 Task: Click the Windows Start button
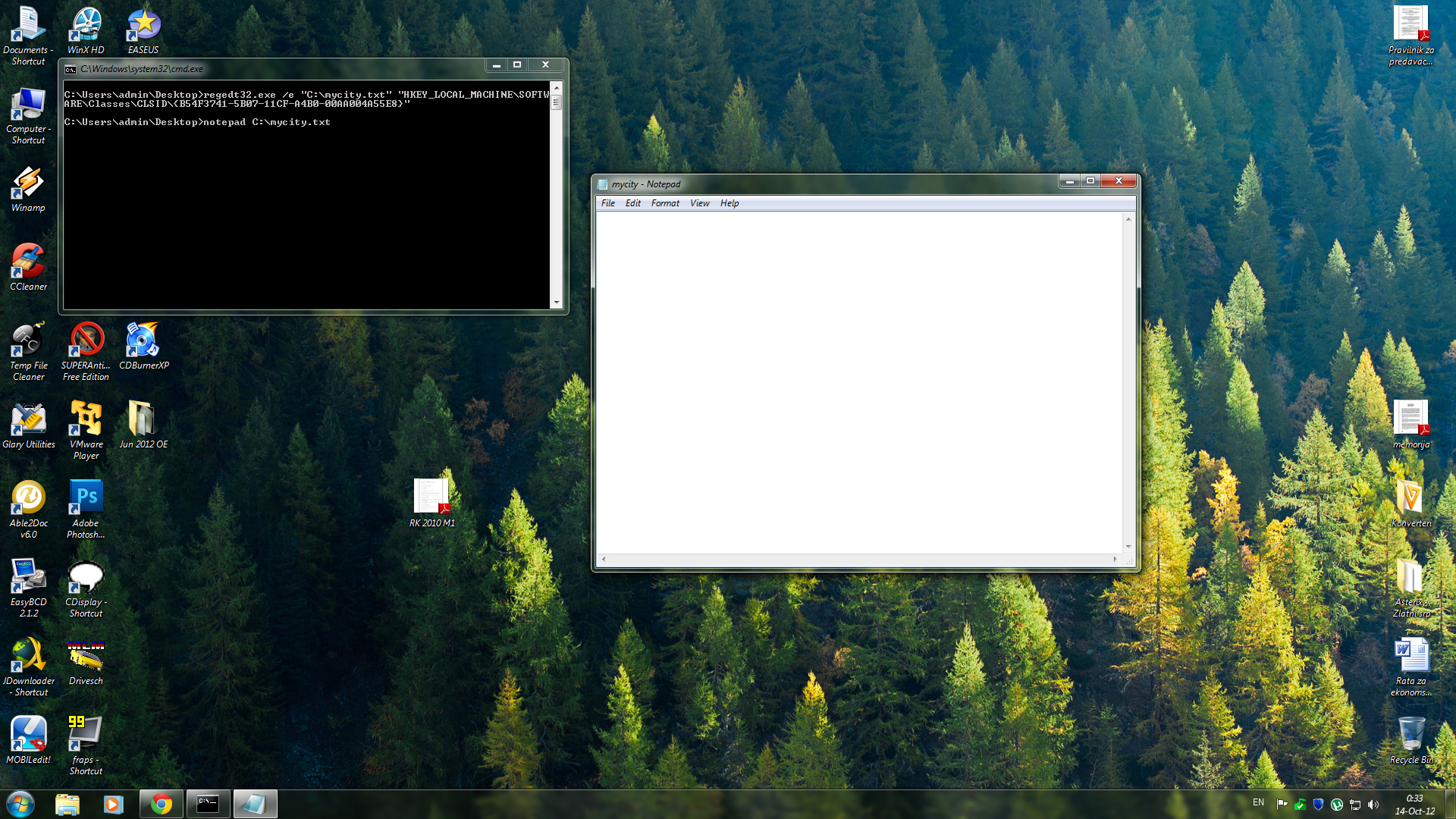click(x=20, y=804)
